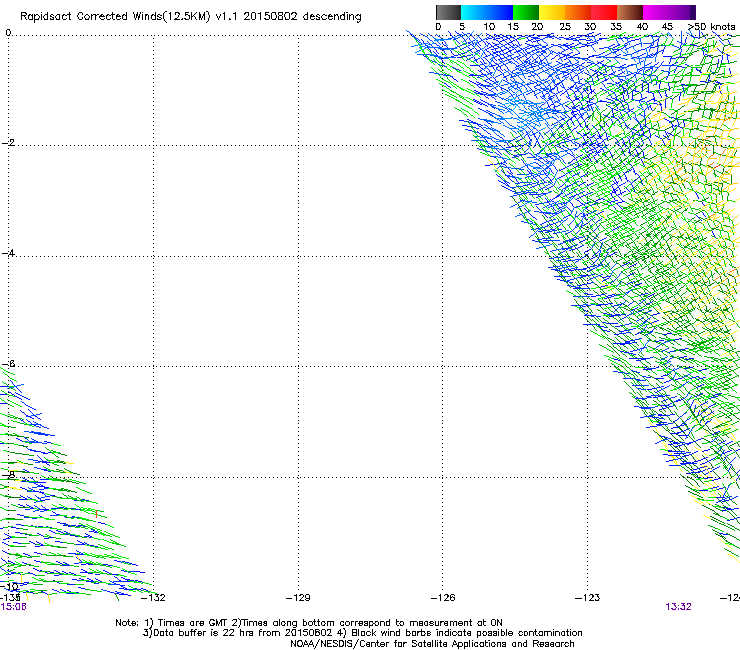Click the blue 10-15 knots color swatch
Viewport: 740px width, 650px height.
click(499, 12)
